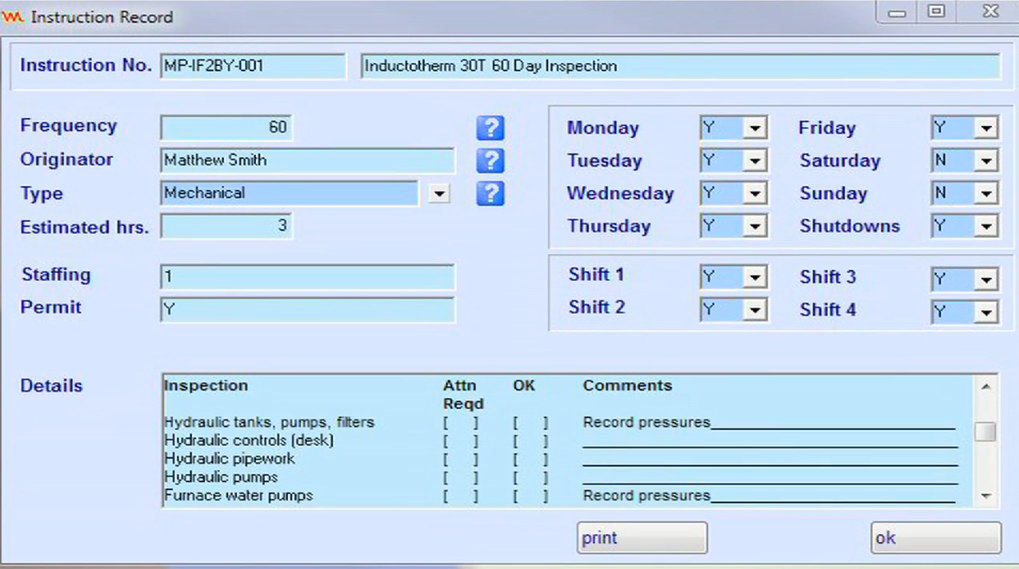Focus the Permit text field
Screen dimensions: 1019x569
(x=307, y=310)
